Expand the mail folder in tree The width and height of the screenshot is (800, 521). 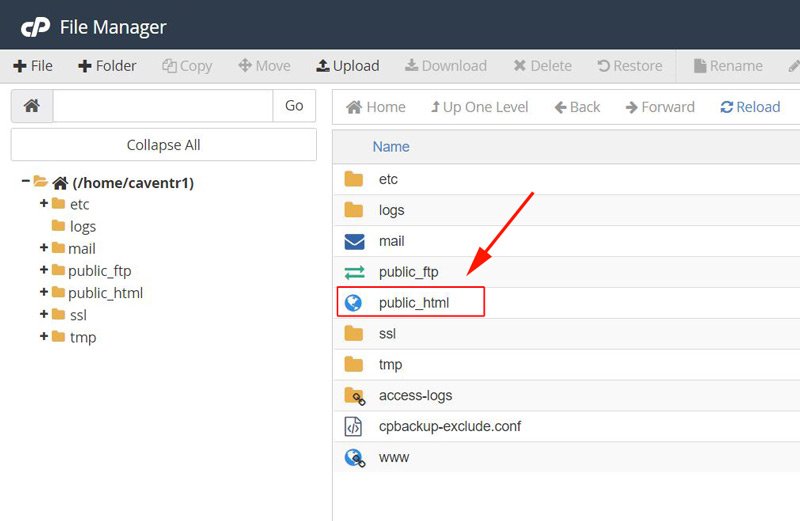pos(44,247)
